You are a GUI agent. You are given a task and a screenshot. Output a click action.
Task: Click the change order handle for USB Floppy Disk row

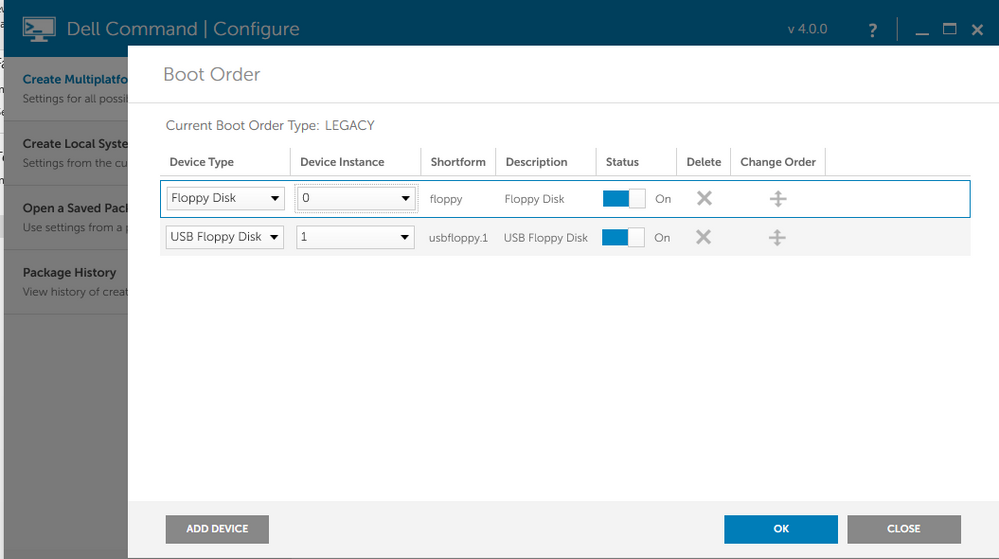tap(777, 238)
